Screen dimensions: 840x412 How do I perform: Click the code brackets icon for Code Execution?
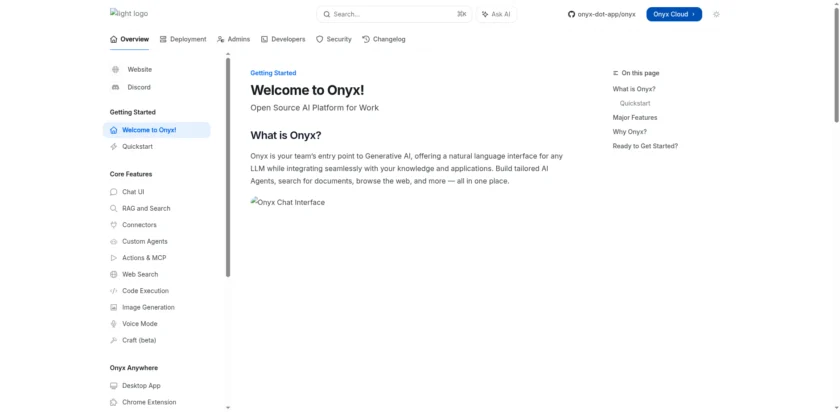point(113,291)
